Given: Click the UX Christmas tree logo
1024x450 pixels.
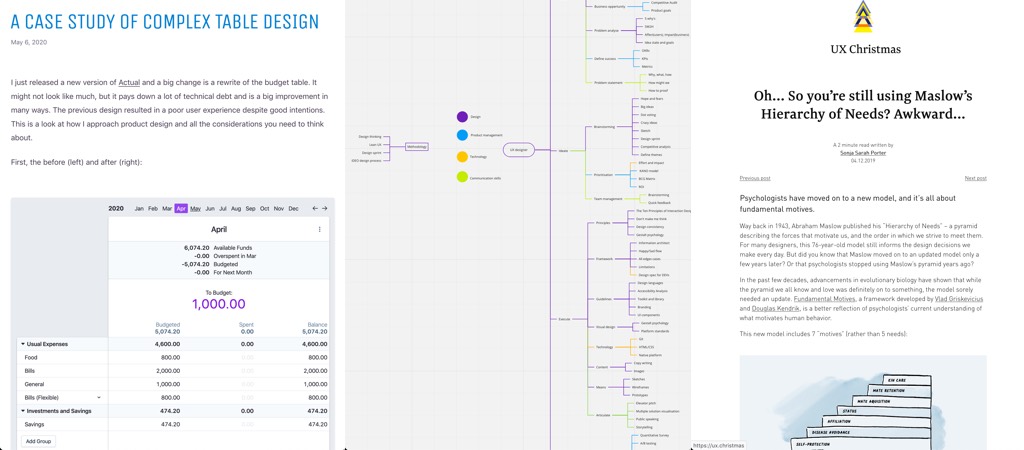Looking at the screenshot, I should click(x=864, y=16).
